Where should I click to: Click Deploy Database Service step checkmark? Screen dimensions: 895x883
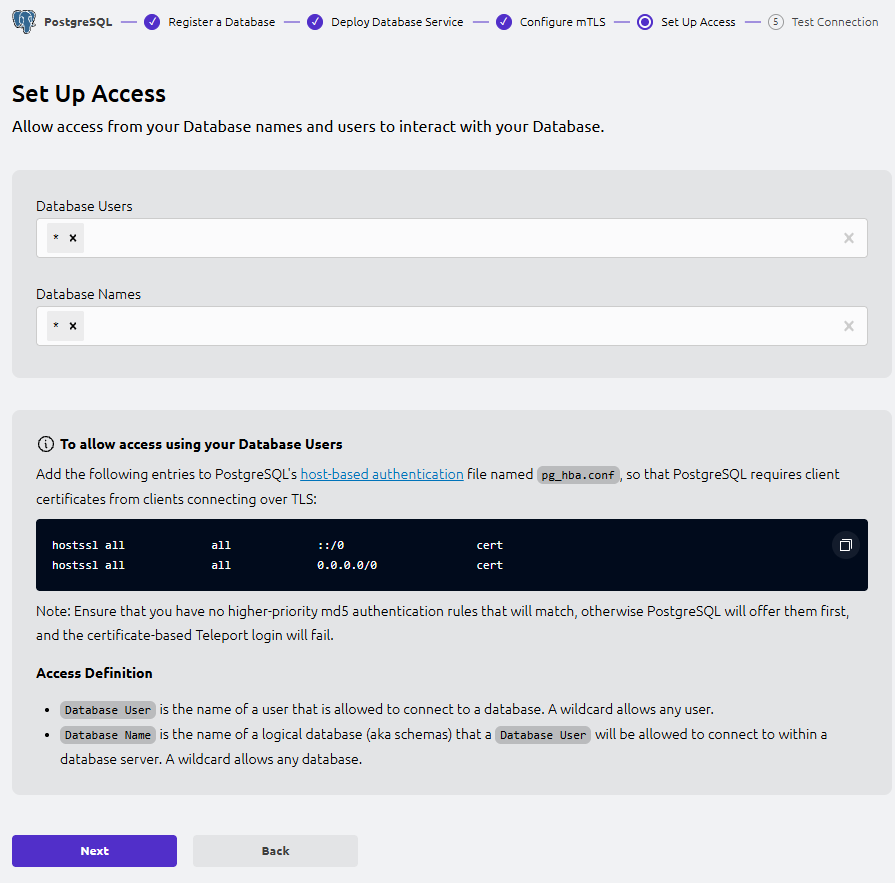[x=315, y=22]
